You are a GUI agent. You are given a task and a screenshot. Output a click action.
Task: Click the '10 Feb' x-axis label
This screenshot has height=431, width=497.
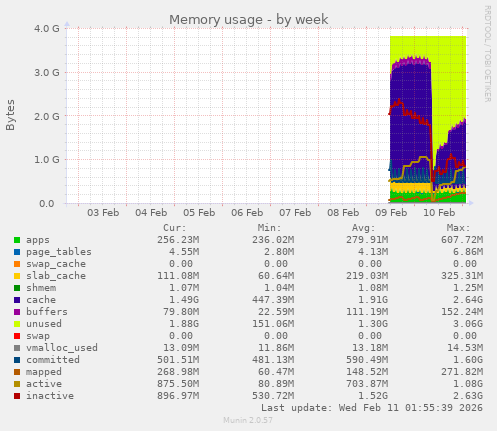[x=439, y=213]
